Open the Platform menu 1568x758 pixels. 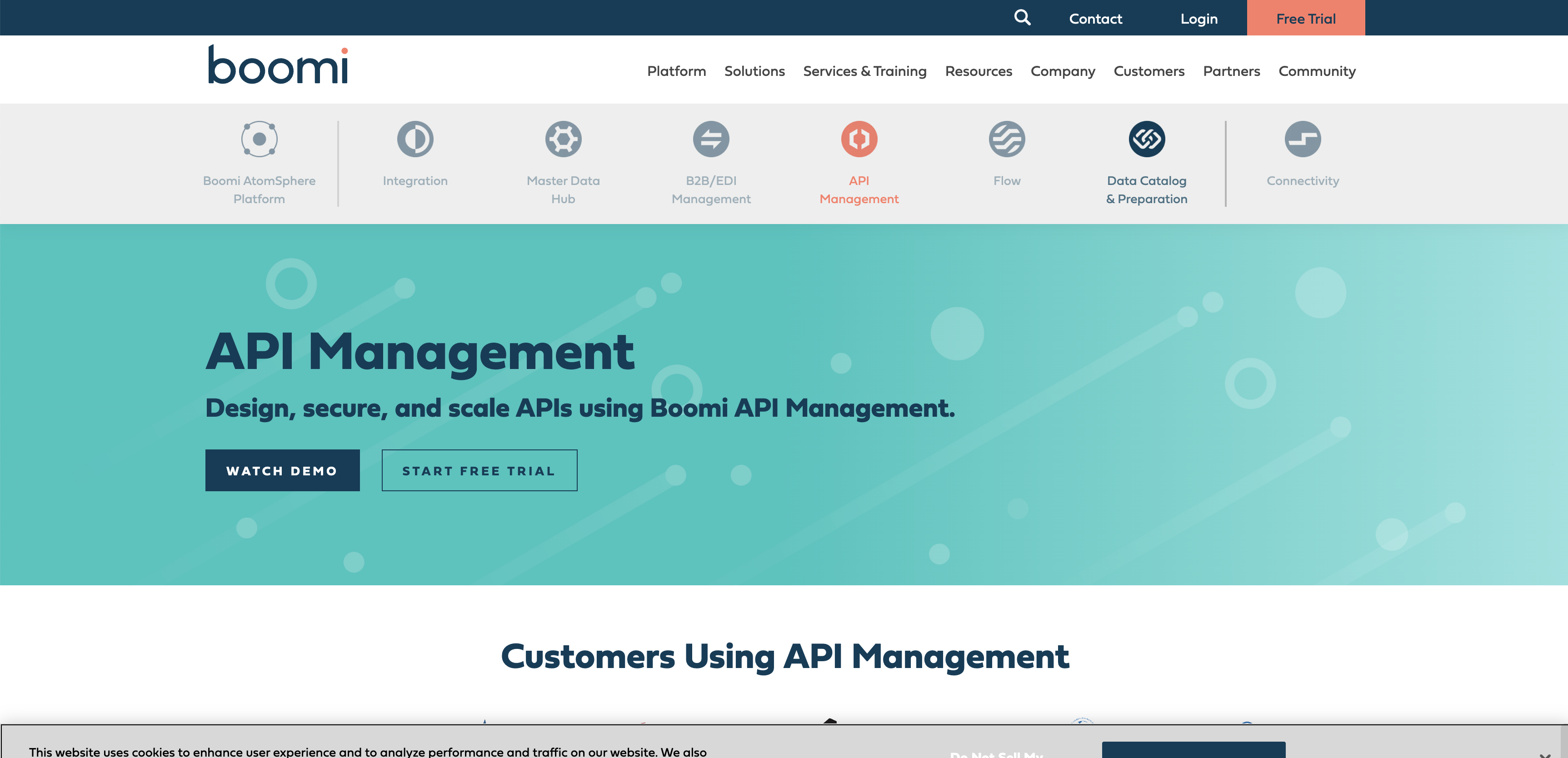tap(676, 71)
